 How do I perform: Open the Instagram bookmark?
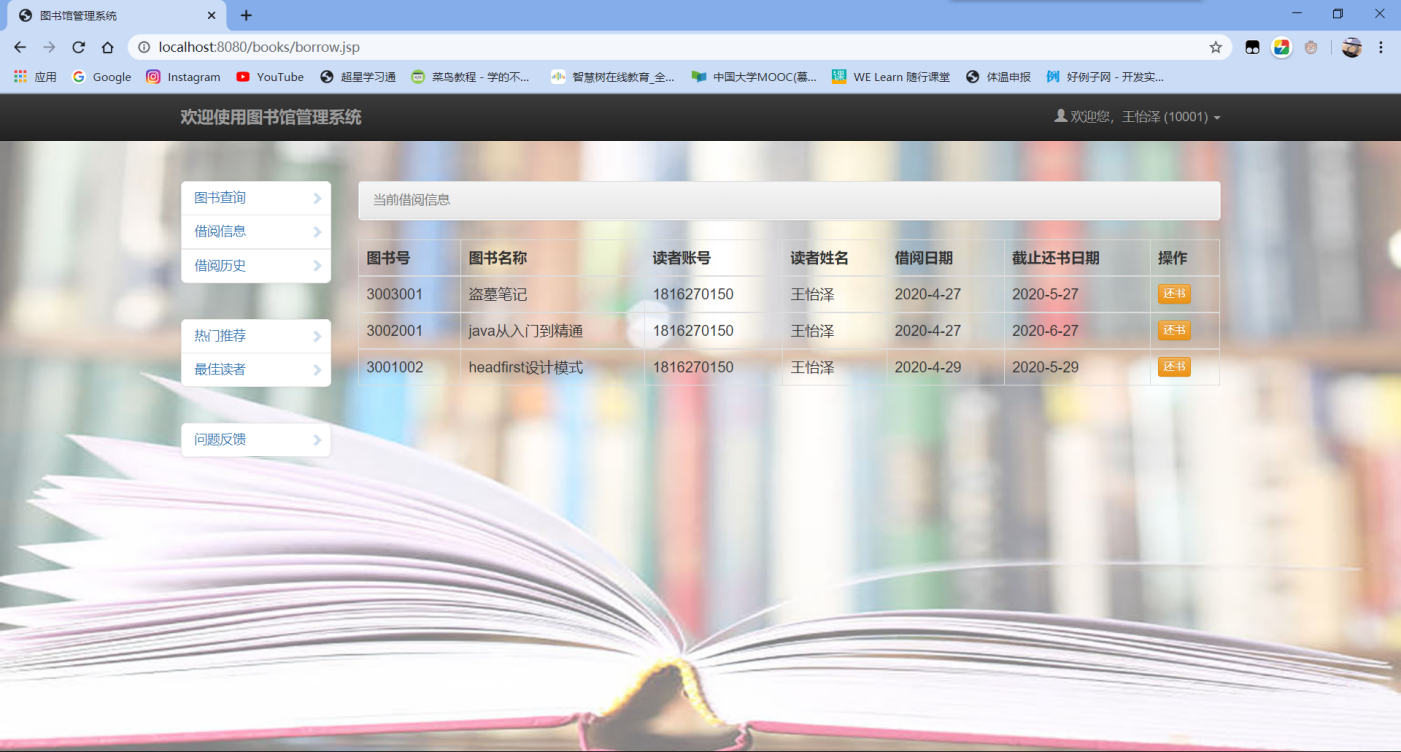click(183, 77)
